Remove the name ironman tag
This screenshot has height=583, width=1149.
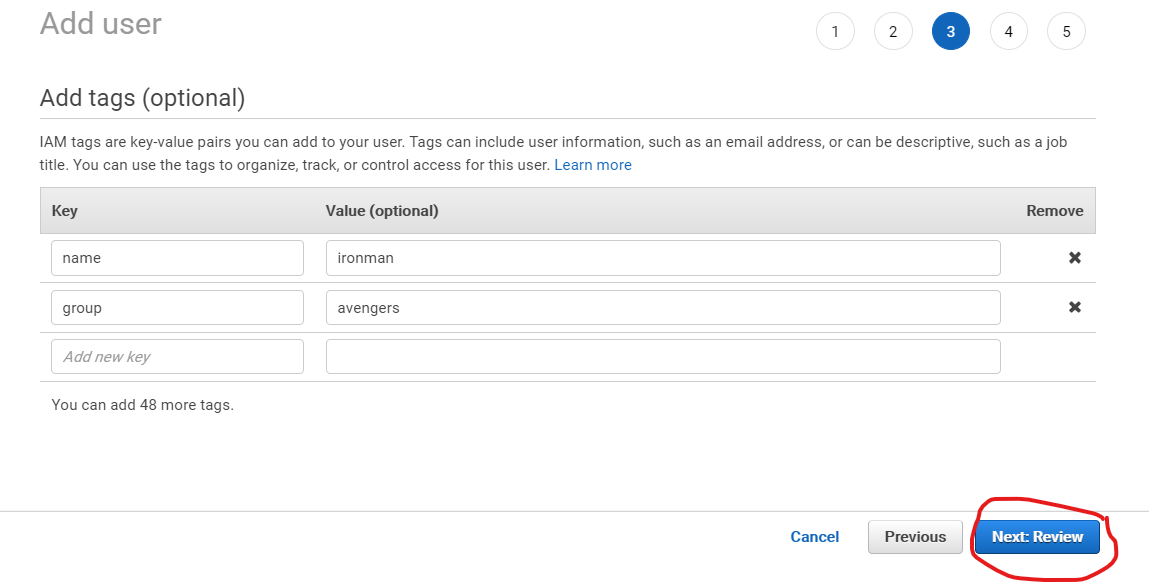1074,258
